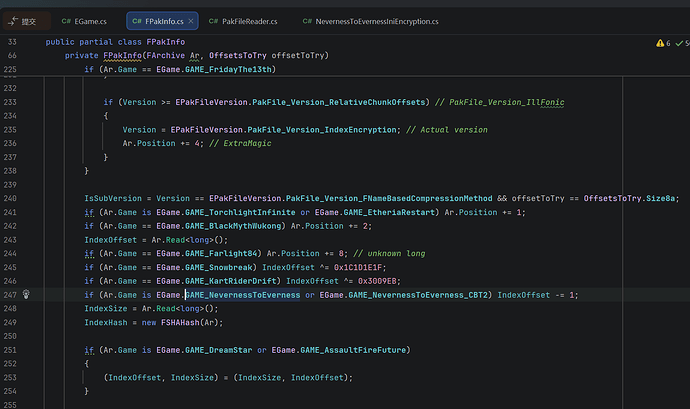
Task: Click the lightbulb quick-fix icon on line 247
Action: pos(26,294)
